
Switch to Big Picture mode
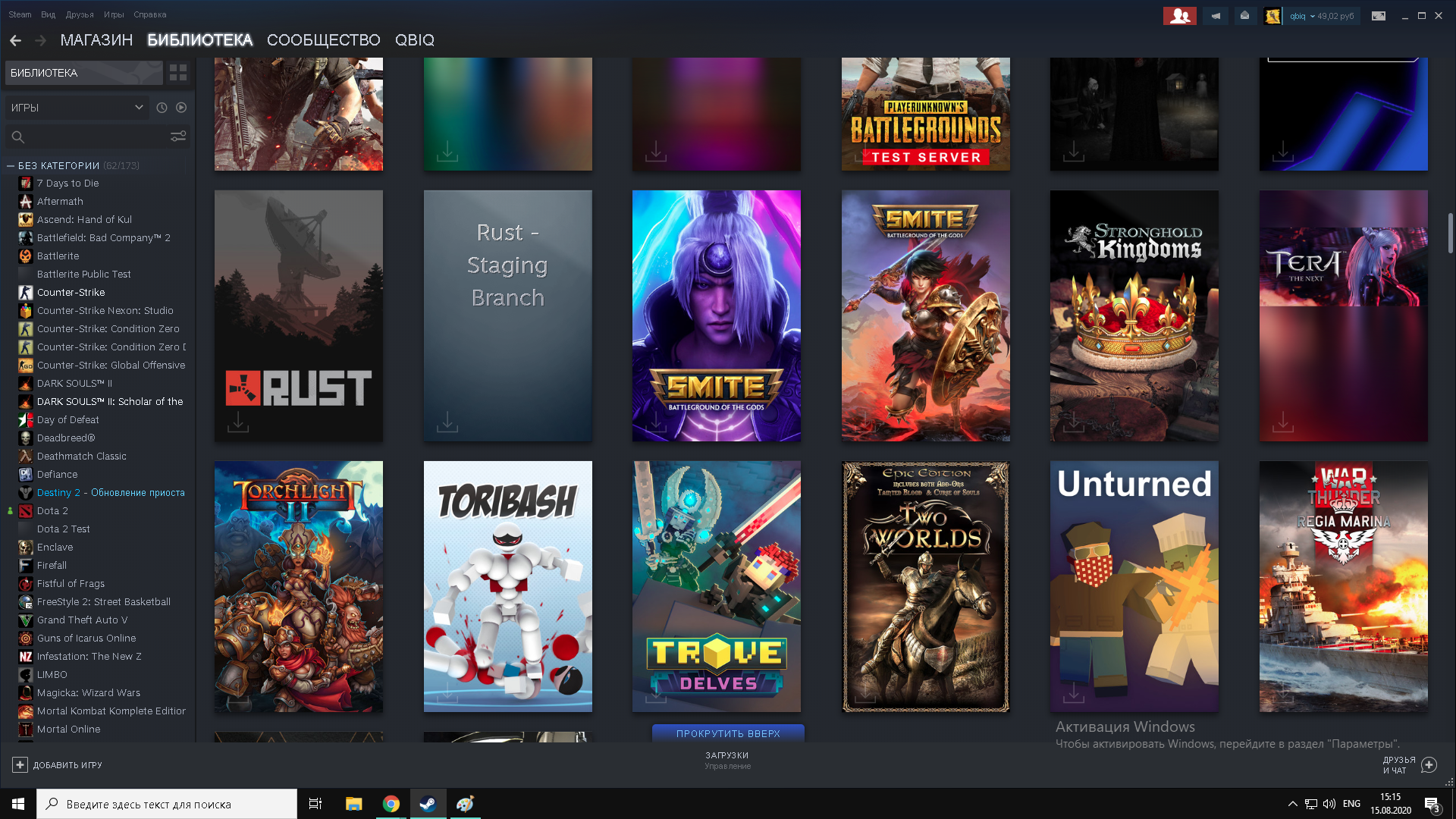point(1379,16)
